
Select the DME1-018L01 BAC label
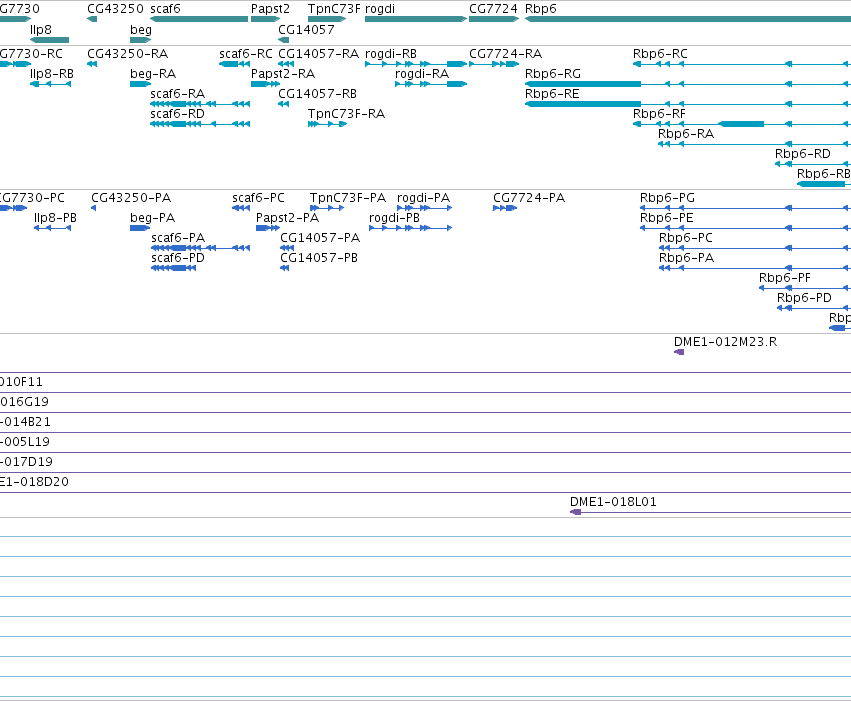(x=613, y=502)
